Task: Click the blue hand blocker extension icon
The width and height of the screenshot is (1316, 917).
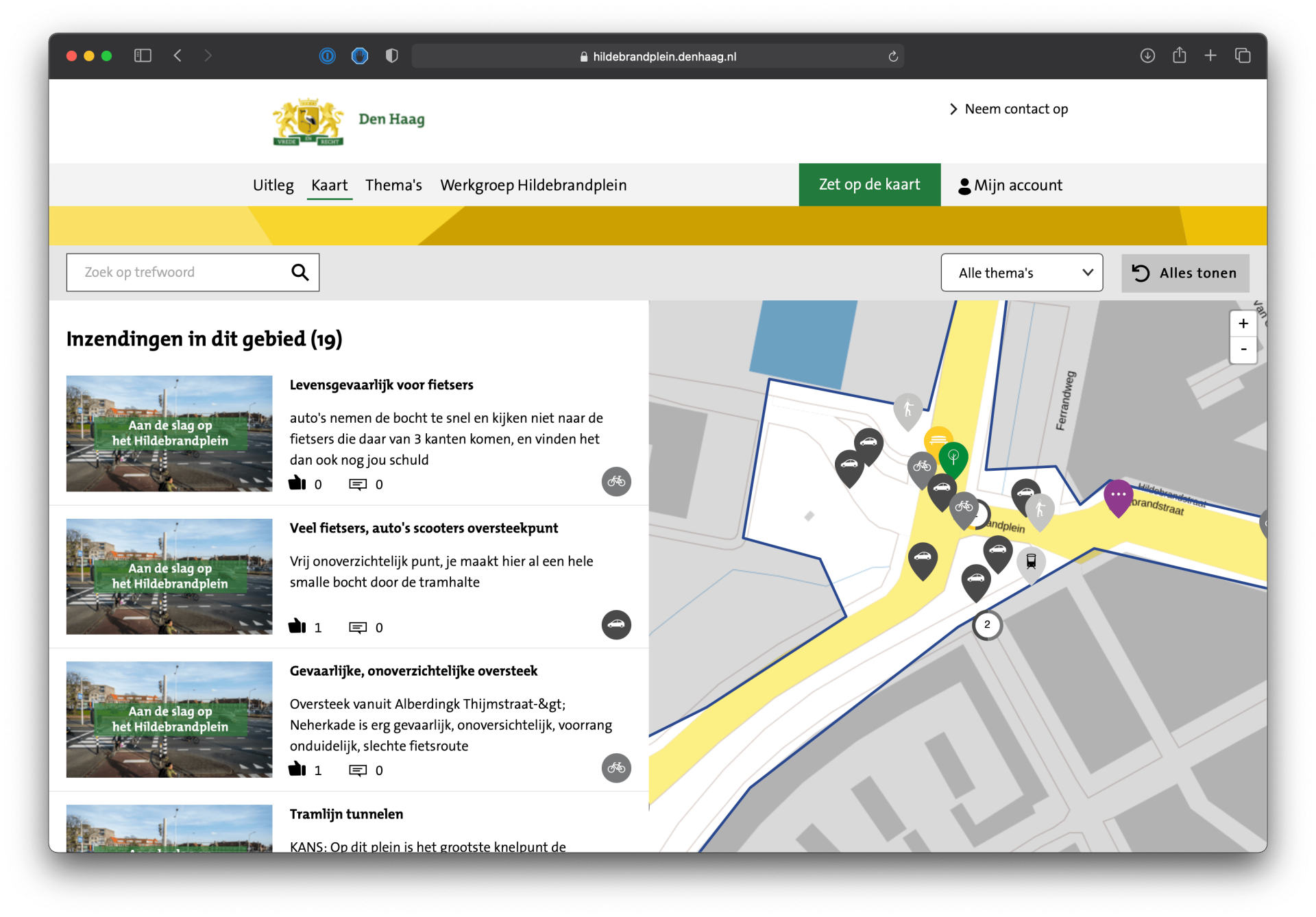Action: coord(360,56)
